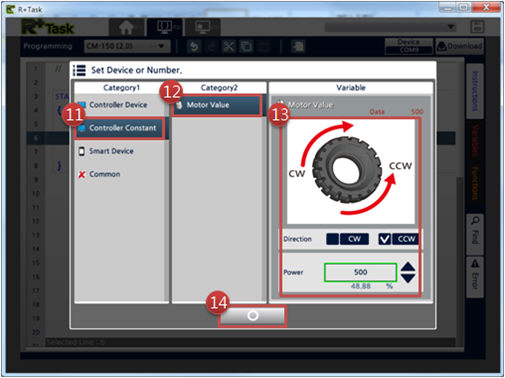The image size is (505, 378).
Task: Click the Power value input field
Action: tap(360, 272)
